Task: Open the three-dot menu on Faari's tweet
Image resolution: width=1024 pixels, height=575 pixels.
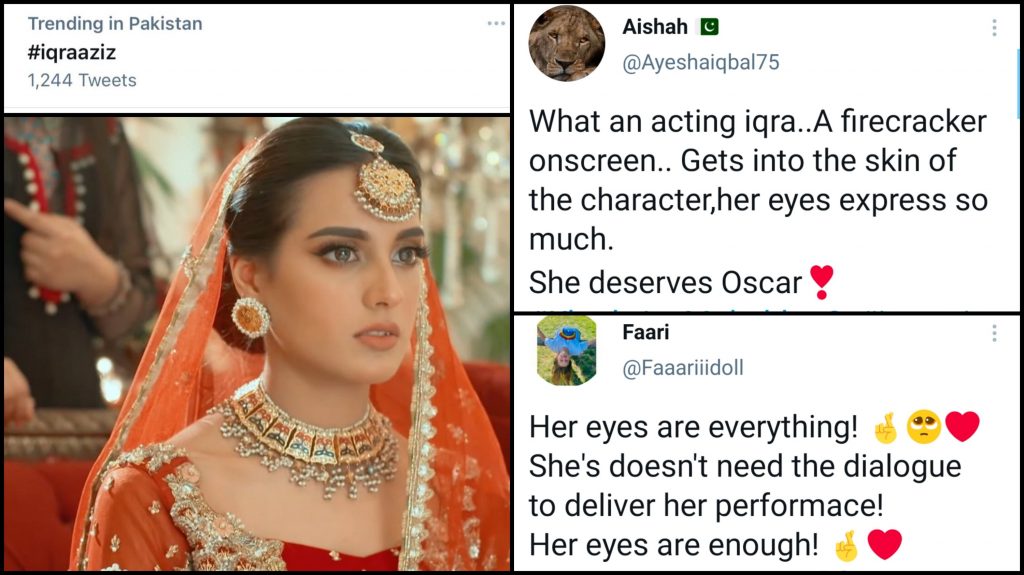Action: 993,333
